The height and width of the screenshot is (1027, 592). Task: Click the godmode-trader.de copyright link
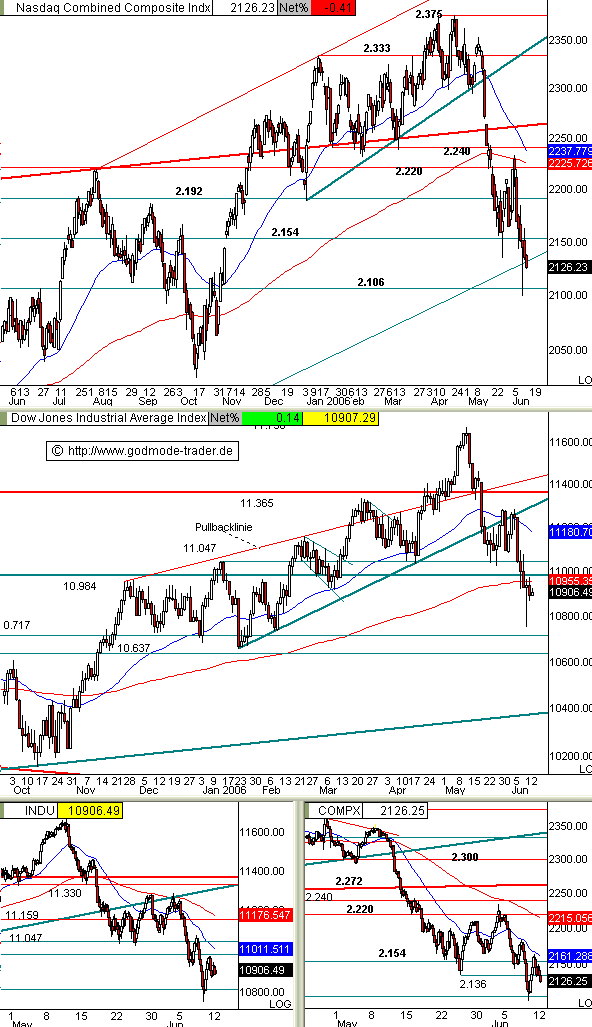coord(142,451)
